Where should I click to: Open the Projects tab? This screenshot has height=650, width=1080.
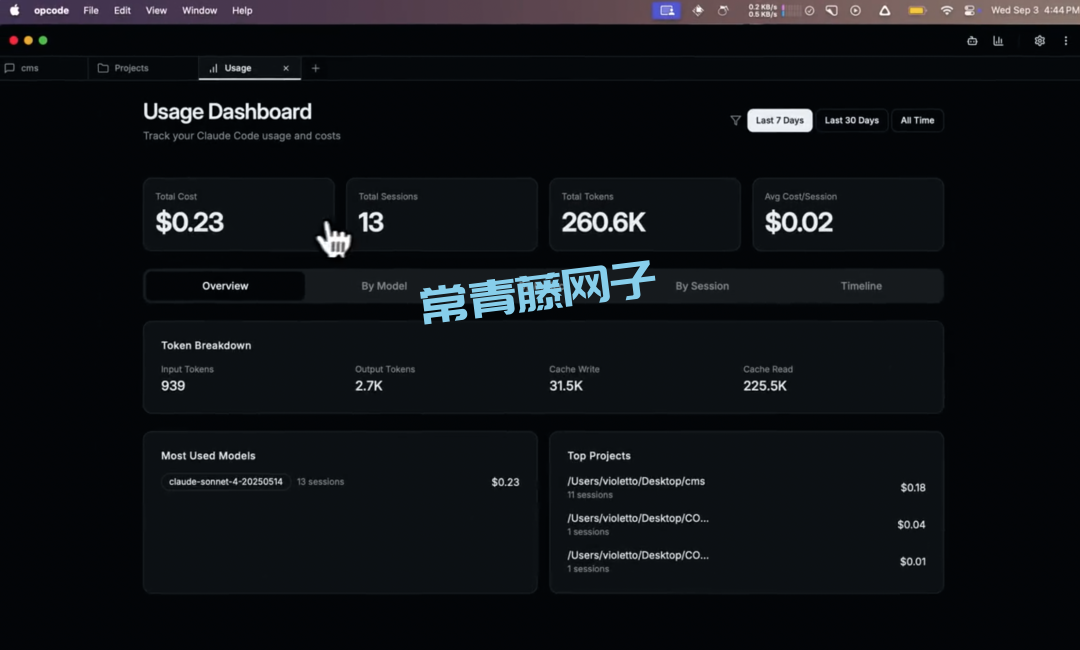coord(131,68)
